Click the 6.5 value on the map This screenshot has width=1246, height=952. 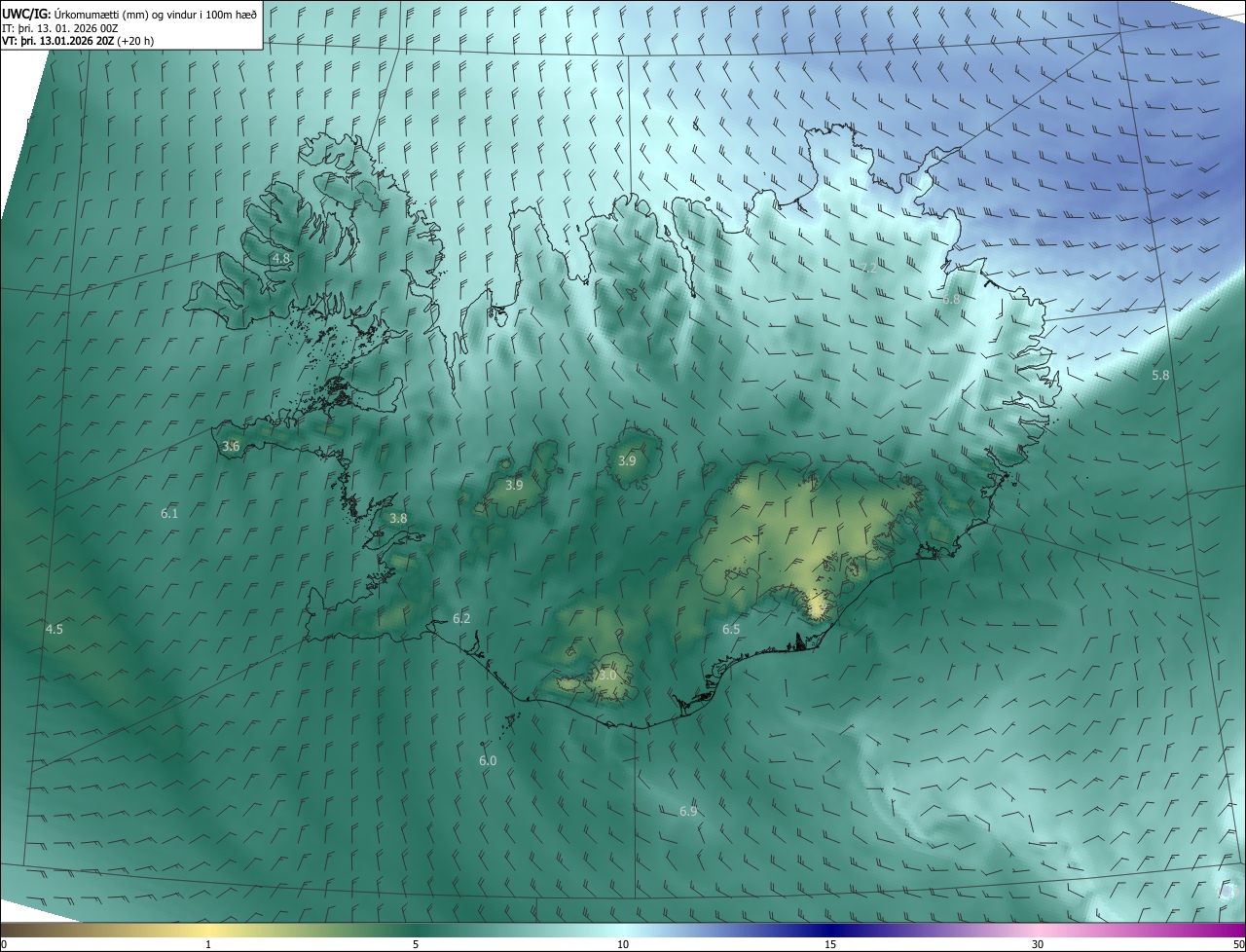[731, 629]
